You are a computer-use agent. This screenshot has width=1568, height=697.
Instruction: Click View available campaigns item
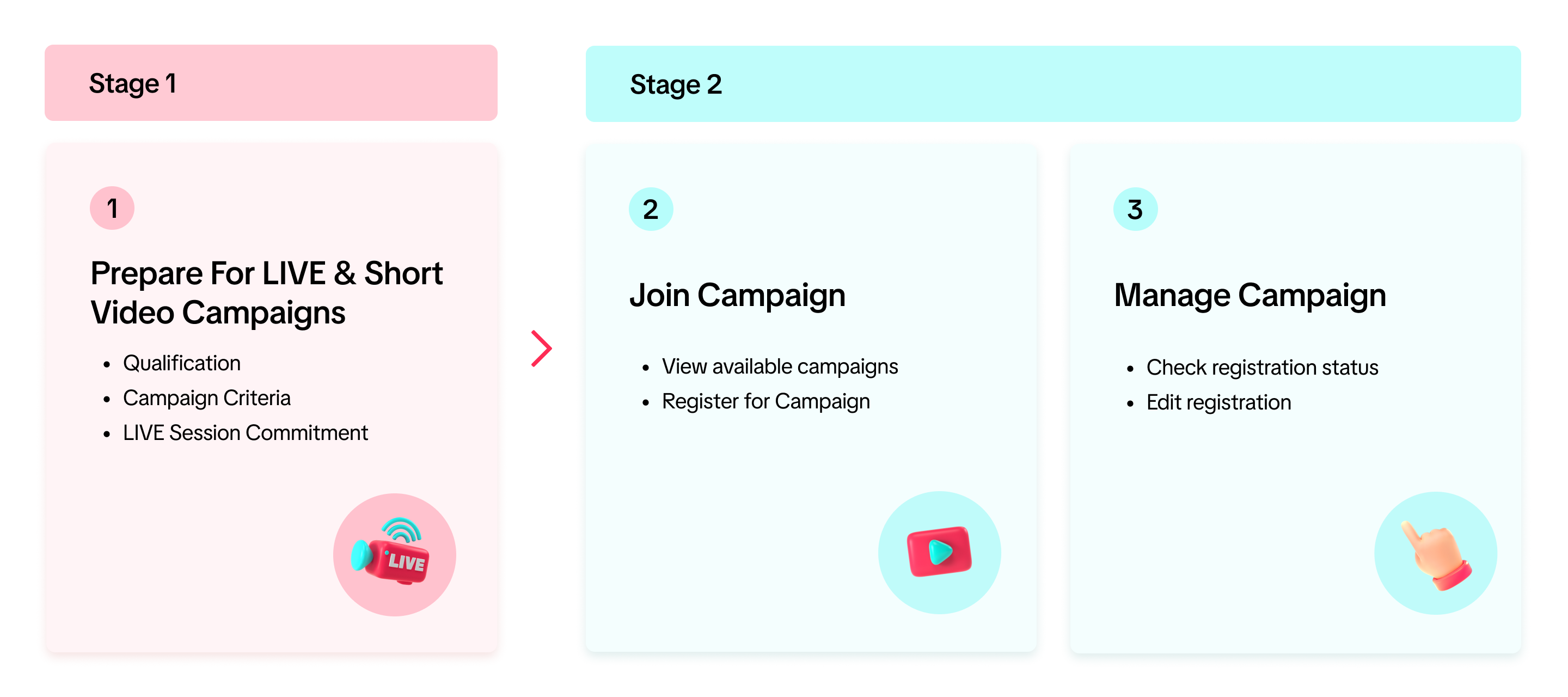(x=780, y=366)
